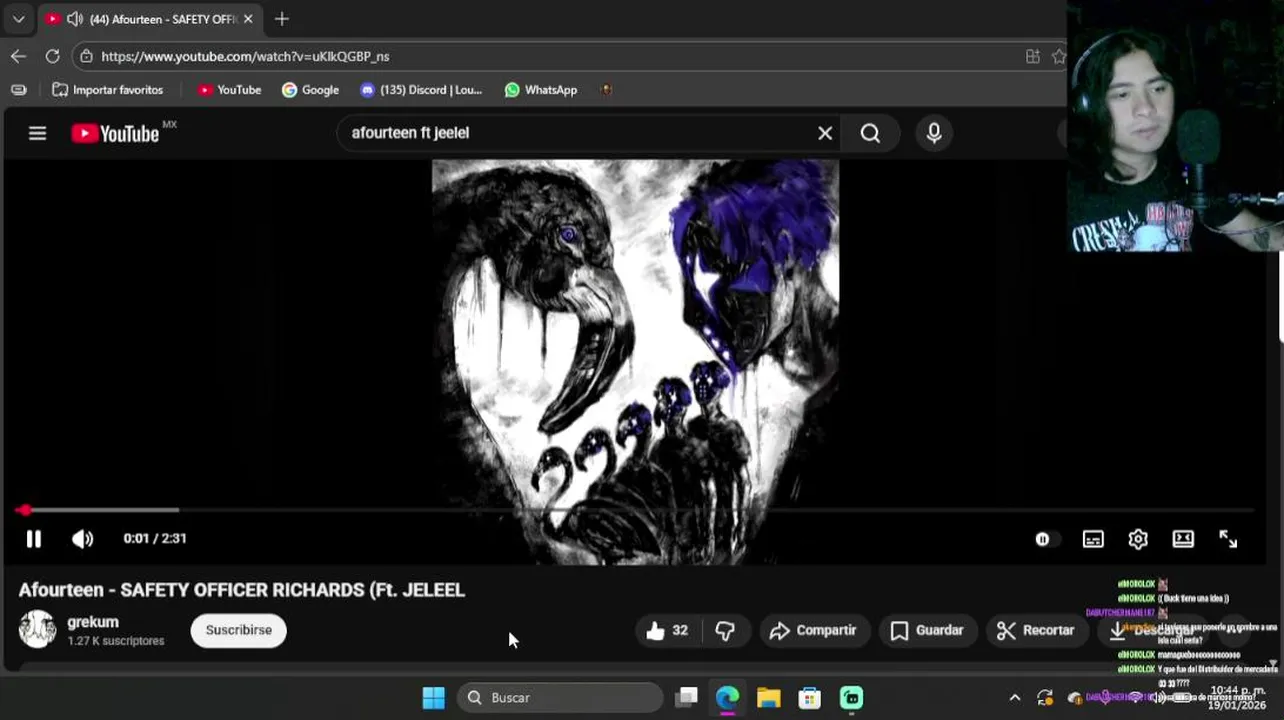Viewport: 1284px width, 720px height.
Task: Open the Discord bookmark
Action: (x=421, y=90)
